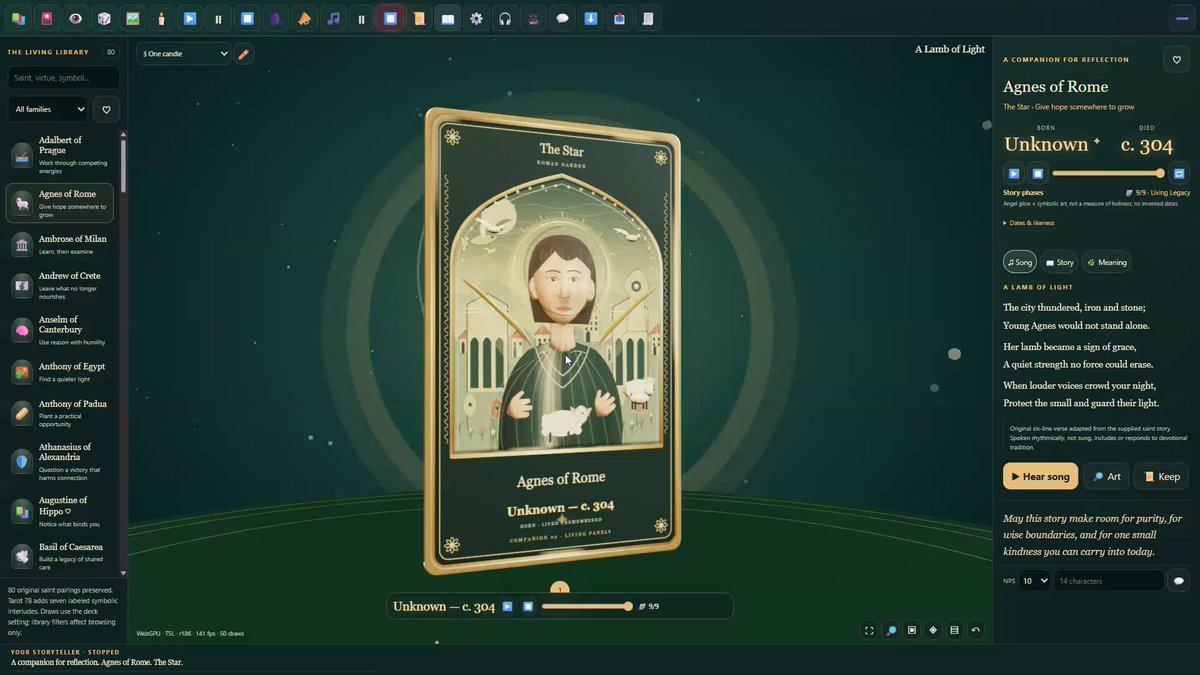Open the One candle dropdown
1200x675 pixels.
(x=184, y=54)
